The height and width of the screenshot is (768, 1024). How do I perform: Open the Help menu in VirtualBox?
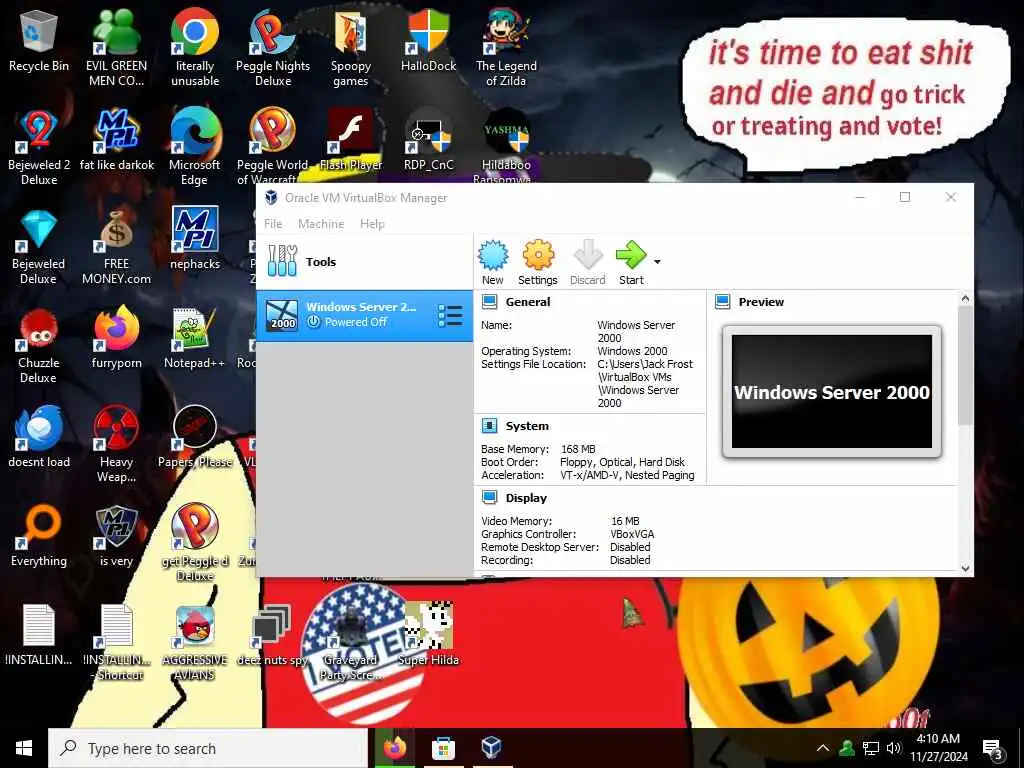coord(372,223)
